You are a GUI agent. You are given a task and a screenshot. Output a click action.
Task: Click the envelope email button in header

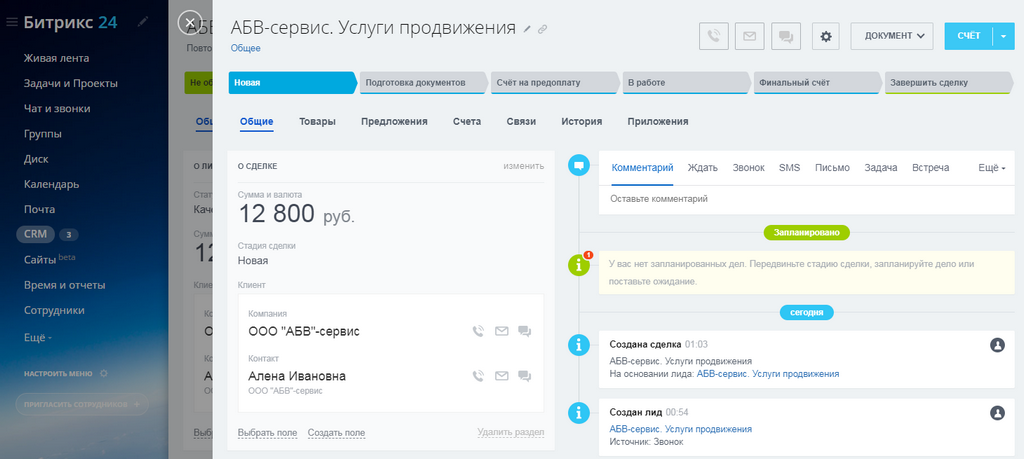[x=749, y=36]
